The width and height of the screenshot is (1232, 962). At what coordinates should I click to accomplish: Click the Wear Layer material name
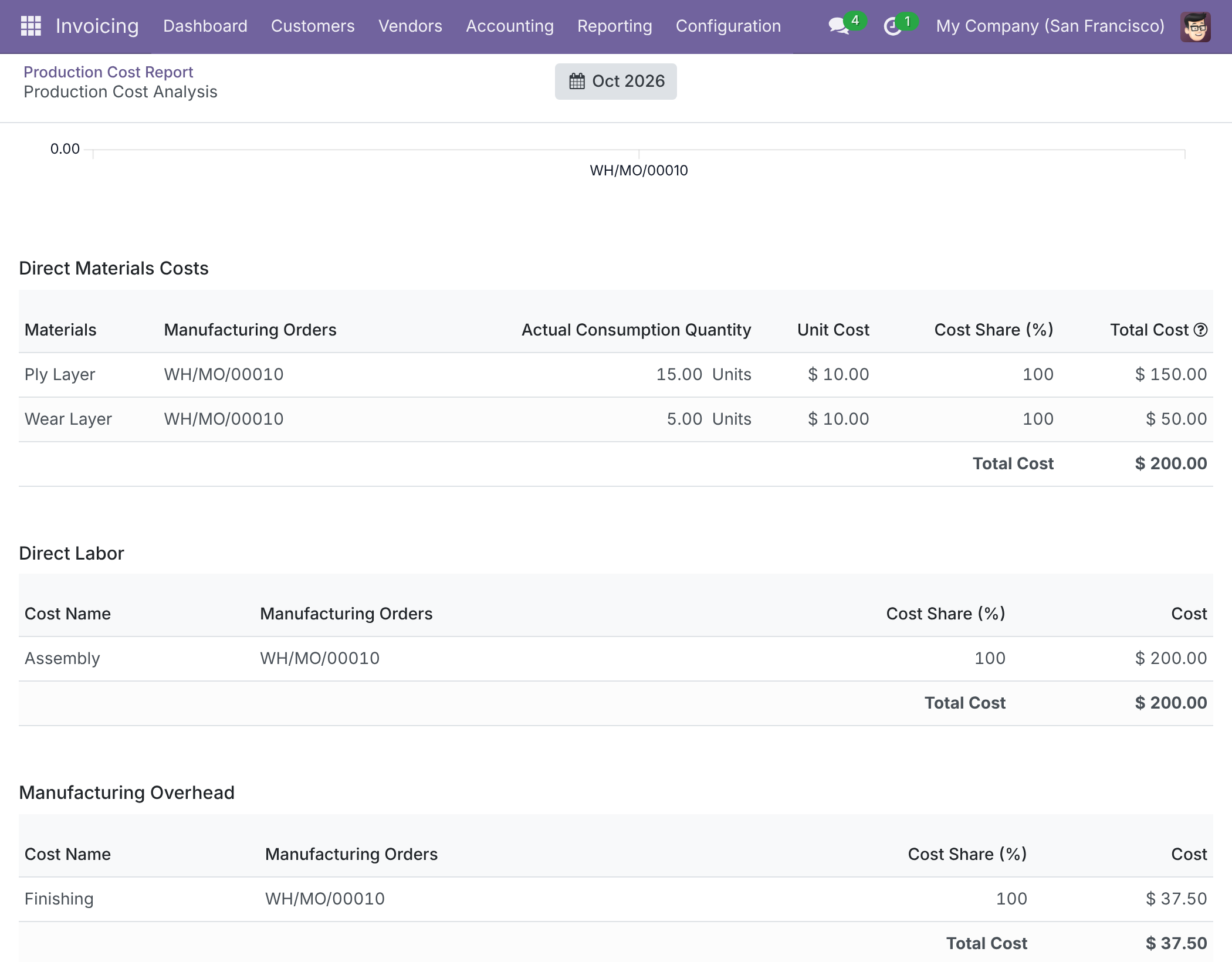pyautogui.click(x=68, y=419)
